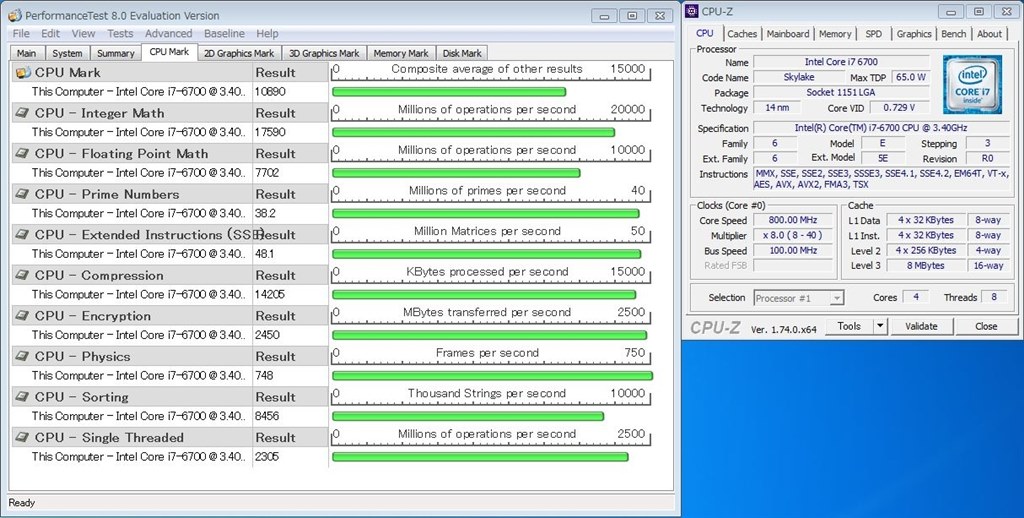Click the Extended Instructions chip icon
The image size is (1024, 518).
pos(23,235)
